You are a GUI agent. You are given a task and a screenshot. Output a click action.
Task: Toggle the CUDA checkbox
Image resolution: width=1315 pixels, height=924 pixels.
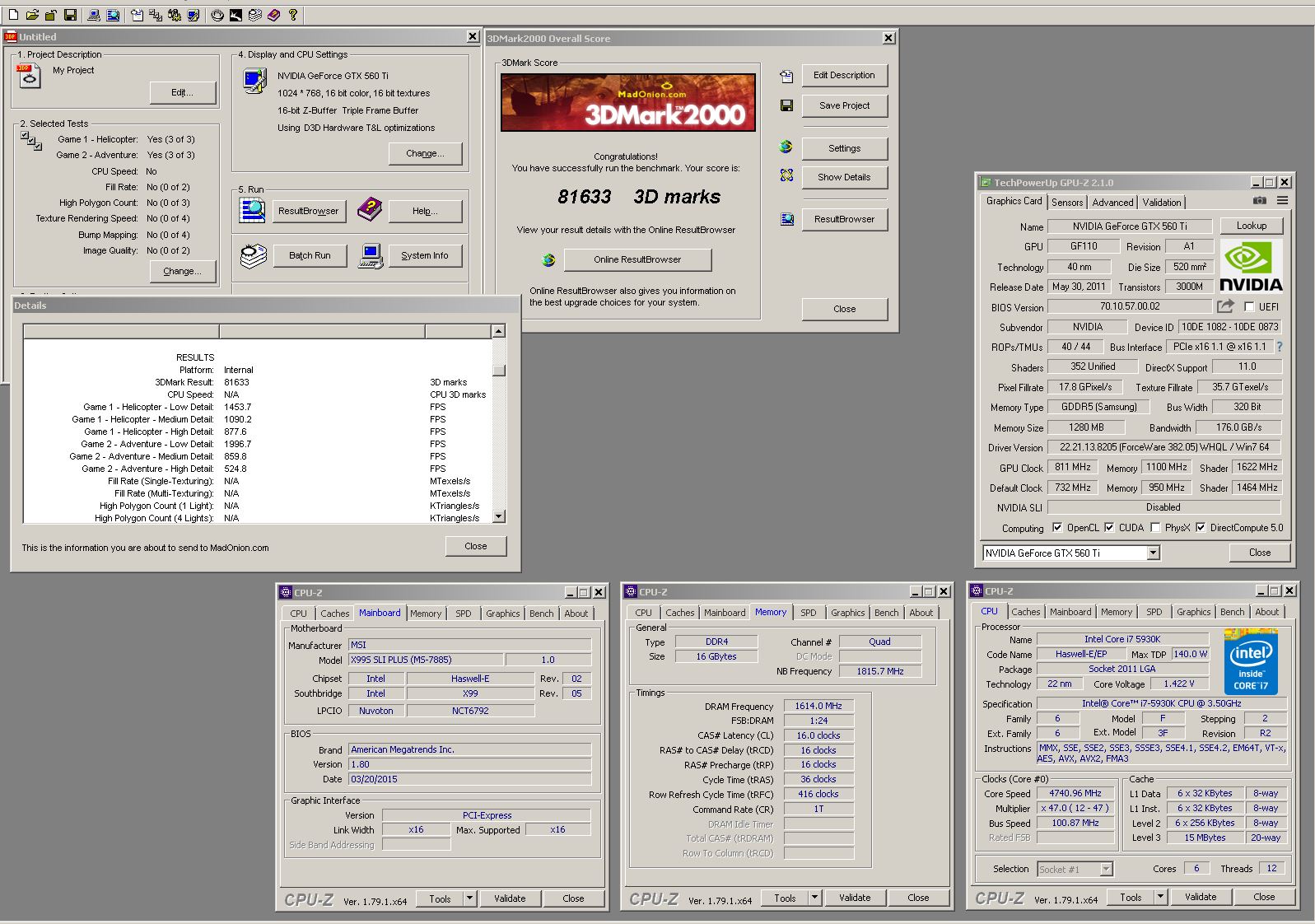1109,528
